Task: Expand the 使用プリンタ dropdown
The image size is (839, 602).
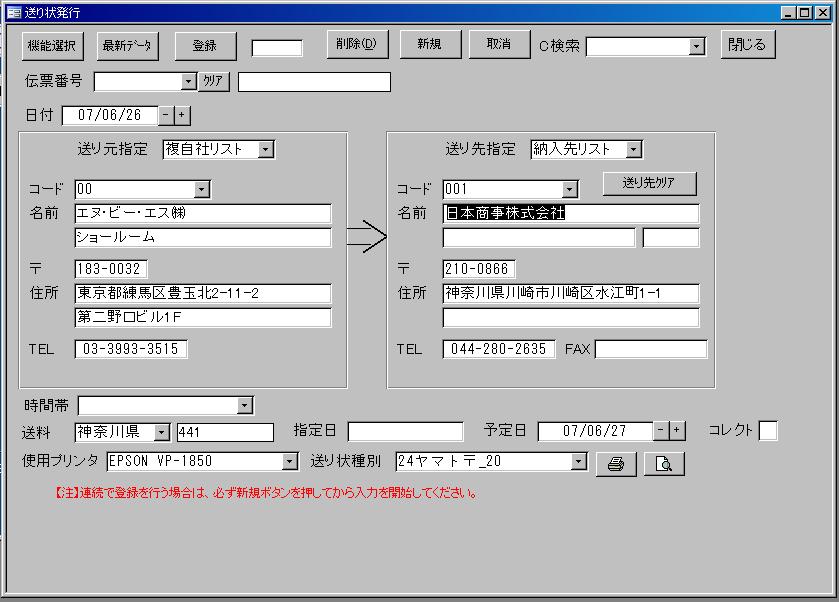Action: point(289,461)
